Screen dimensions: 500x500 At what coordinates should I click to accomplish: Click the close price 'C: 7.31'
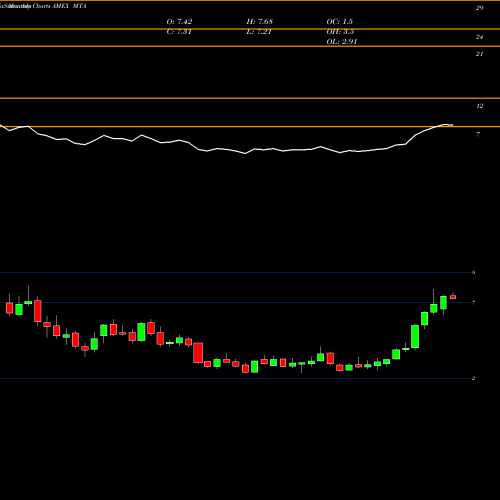pos(179,32)
